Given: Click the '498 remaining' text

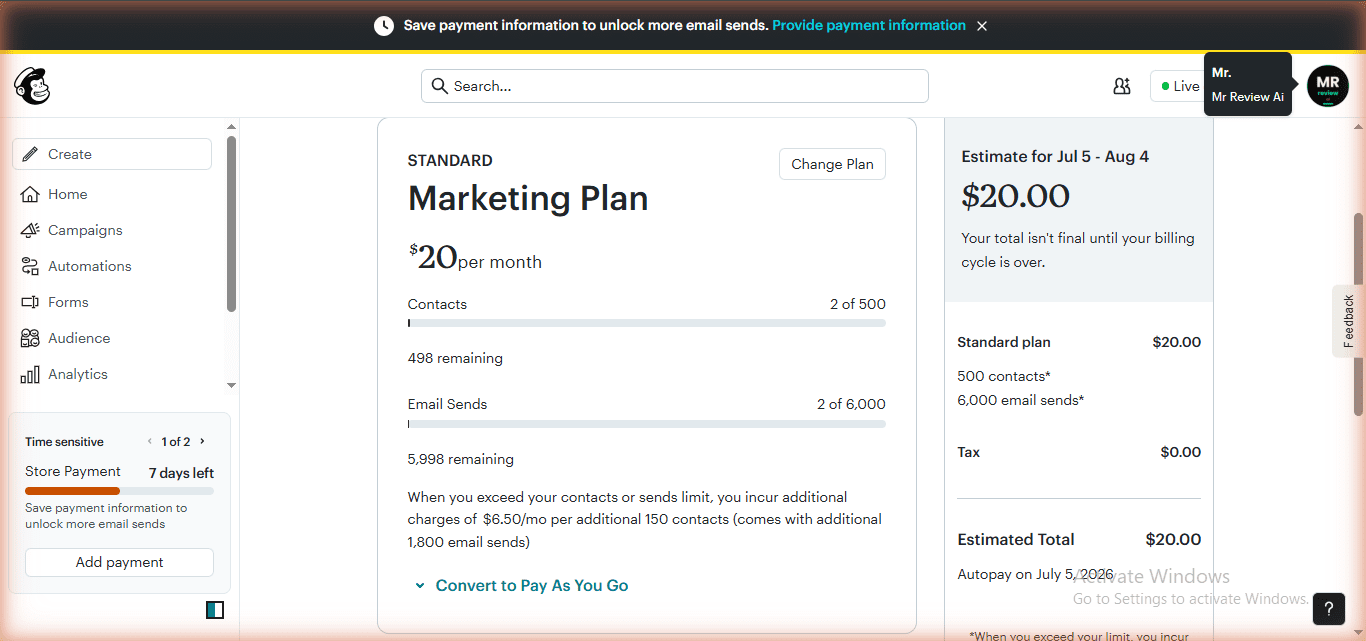Looking at the screenshot, I should (455, 358).
